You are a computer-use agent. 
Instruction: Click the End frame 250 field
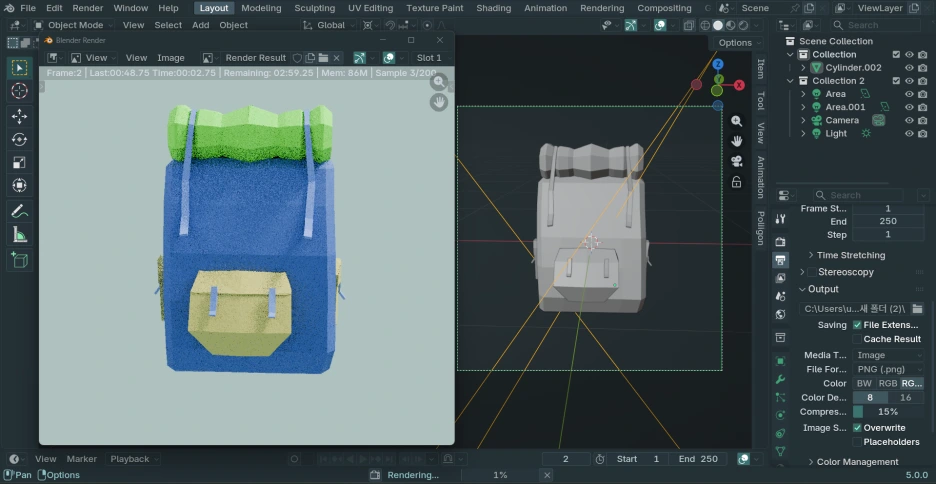point(698,459)
